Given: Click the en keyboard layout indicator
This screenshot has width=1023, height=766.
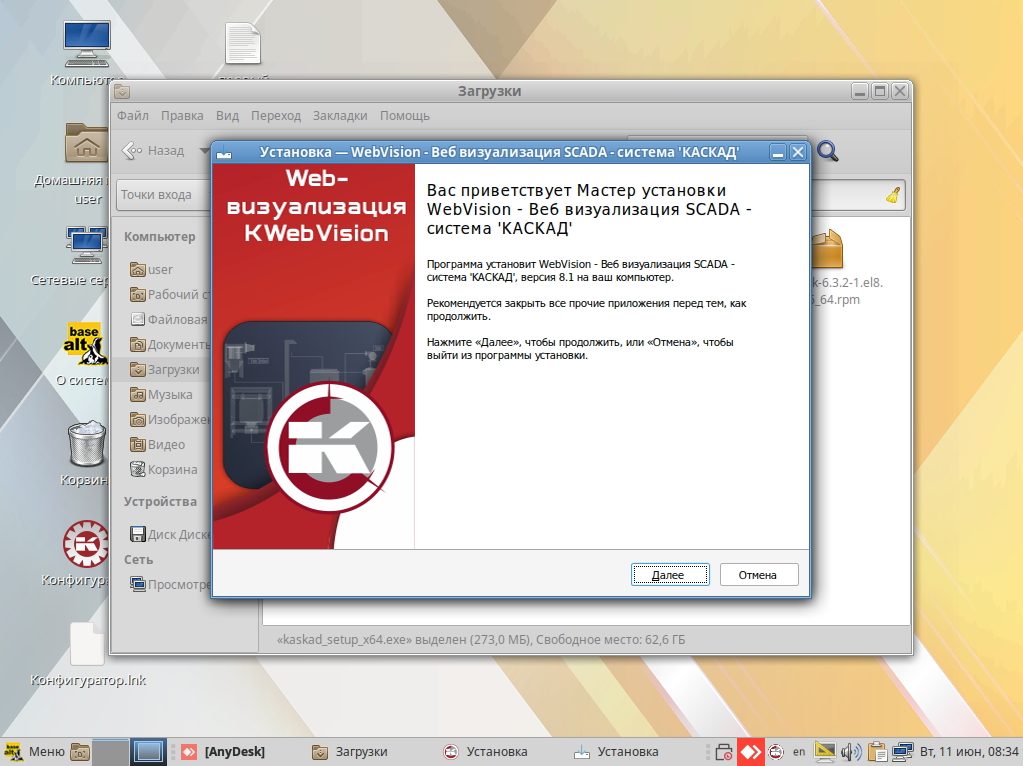Looking at the screenshot, I should [x=799, y=751].
